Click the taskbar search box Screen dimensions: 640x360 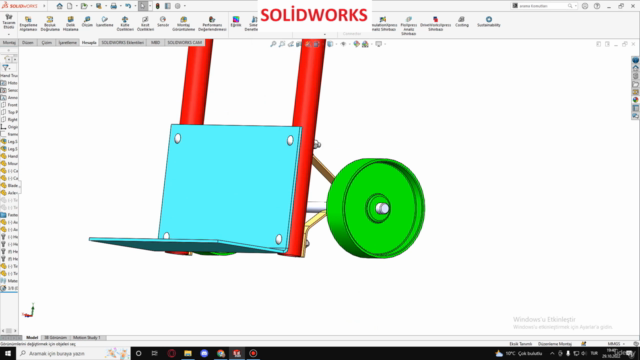73,353
